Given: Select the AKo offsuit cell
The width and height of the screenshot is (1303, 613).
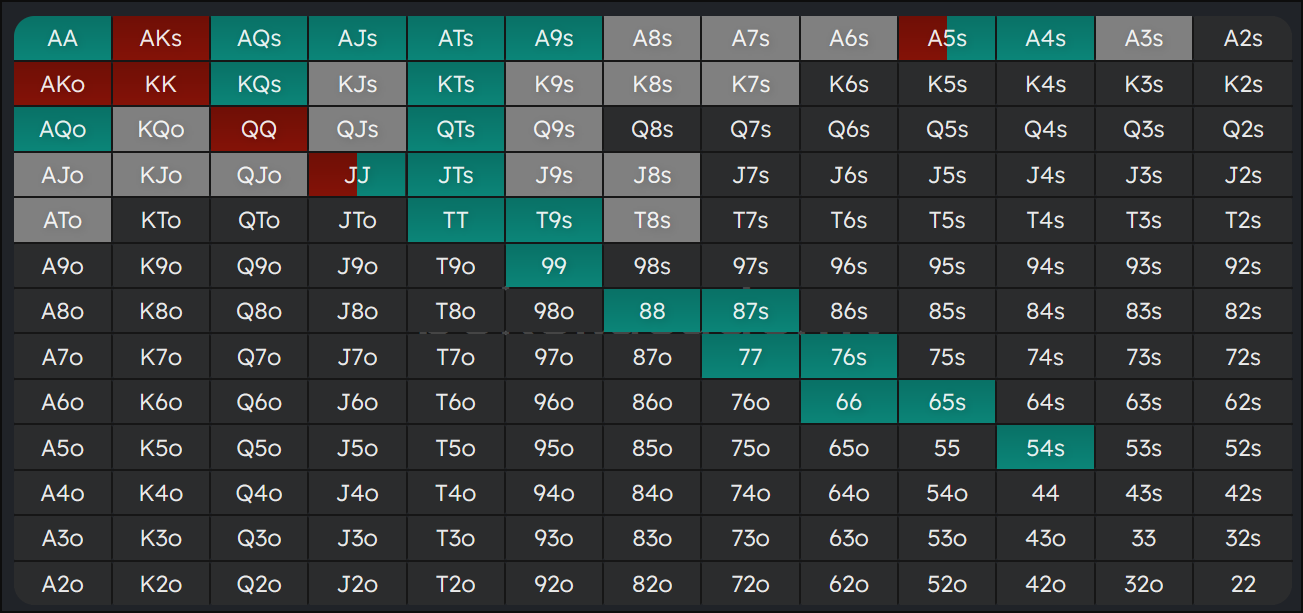Looking at the screenshot, I should (62, 84).
